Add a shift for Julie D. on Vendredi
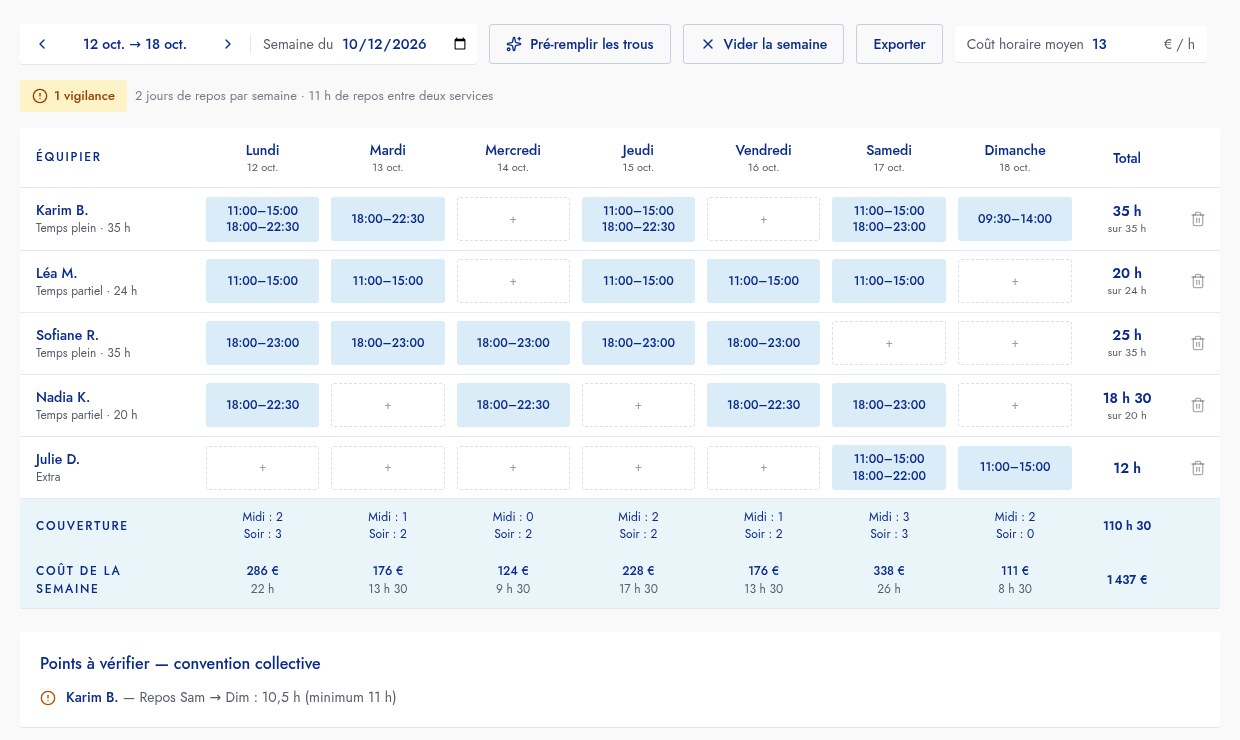Screen dimensions: 1240x740 pos(763,467)
